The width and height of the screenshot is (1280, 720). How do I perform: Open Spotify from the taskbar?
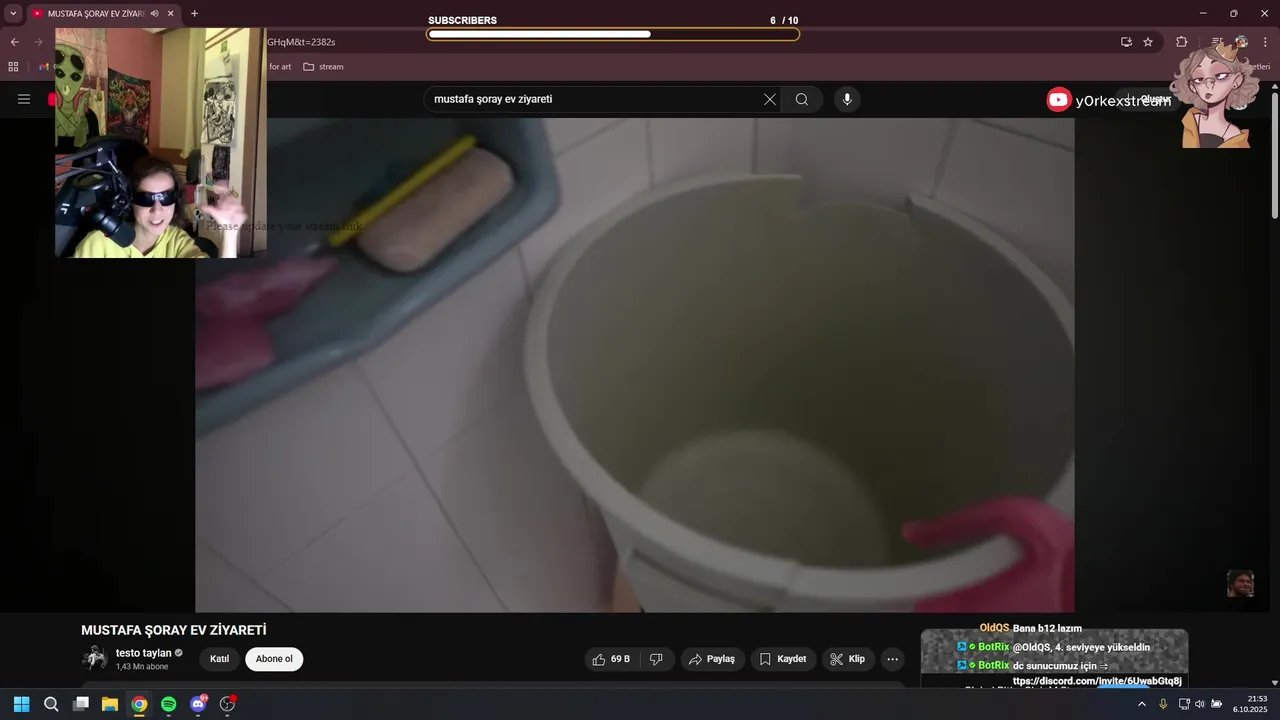tap(169, 704)
